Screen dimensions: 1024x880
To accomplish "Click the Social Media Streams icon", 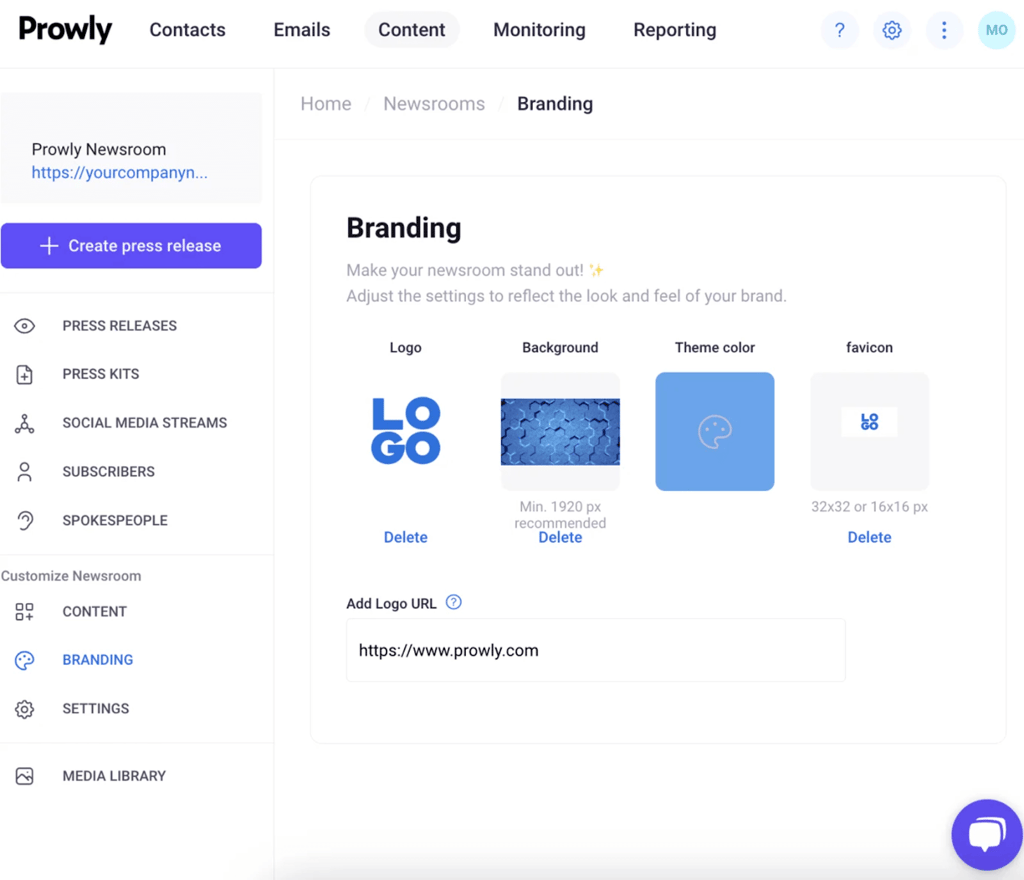I will pyautogui.click(x=25, y=423).
